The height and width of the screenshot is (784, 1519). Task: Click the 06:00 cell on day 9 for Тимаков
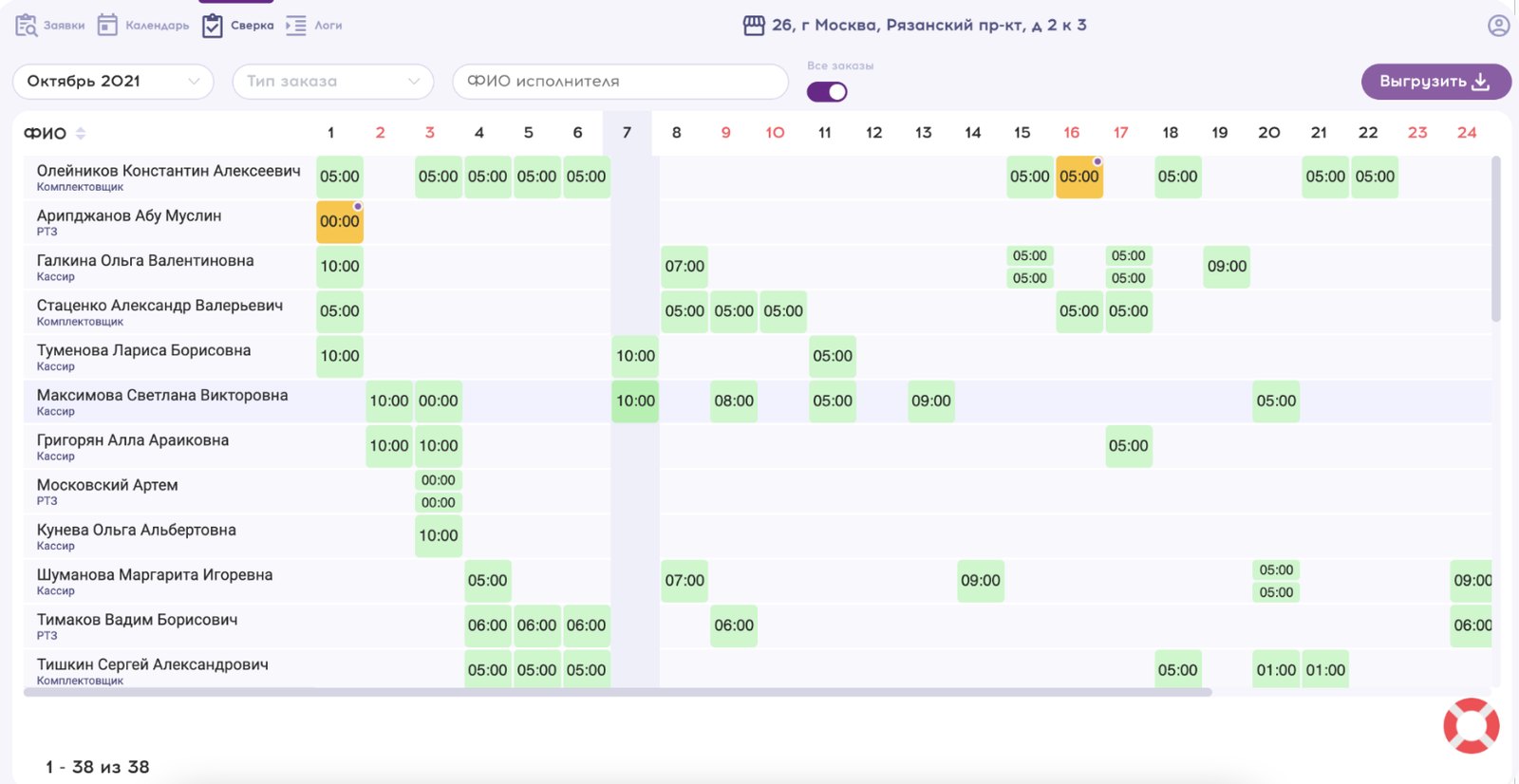(x=734, y=625)
